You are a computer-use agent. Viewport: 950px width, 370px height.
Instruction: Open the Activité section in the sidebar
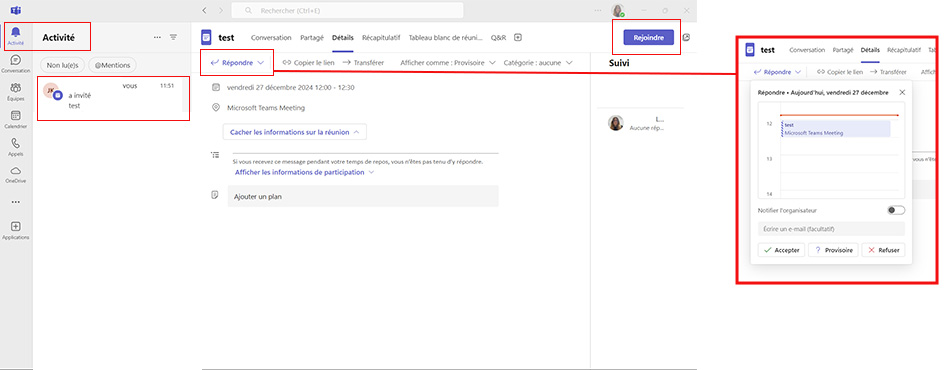click(16, 36)
